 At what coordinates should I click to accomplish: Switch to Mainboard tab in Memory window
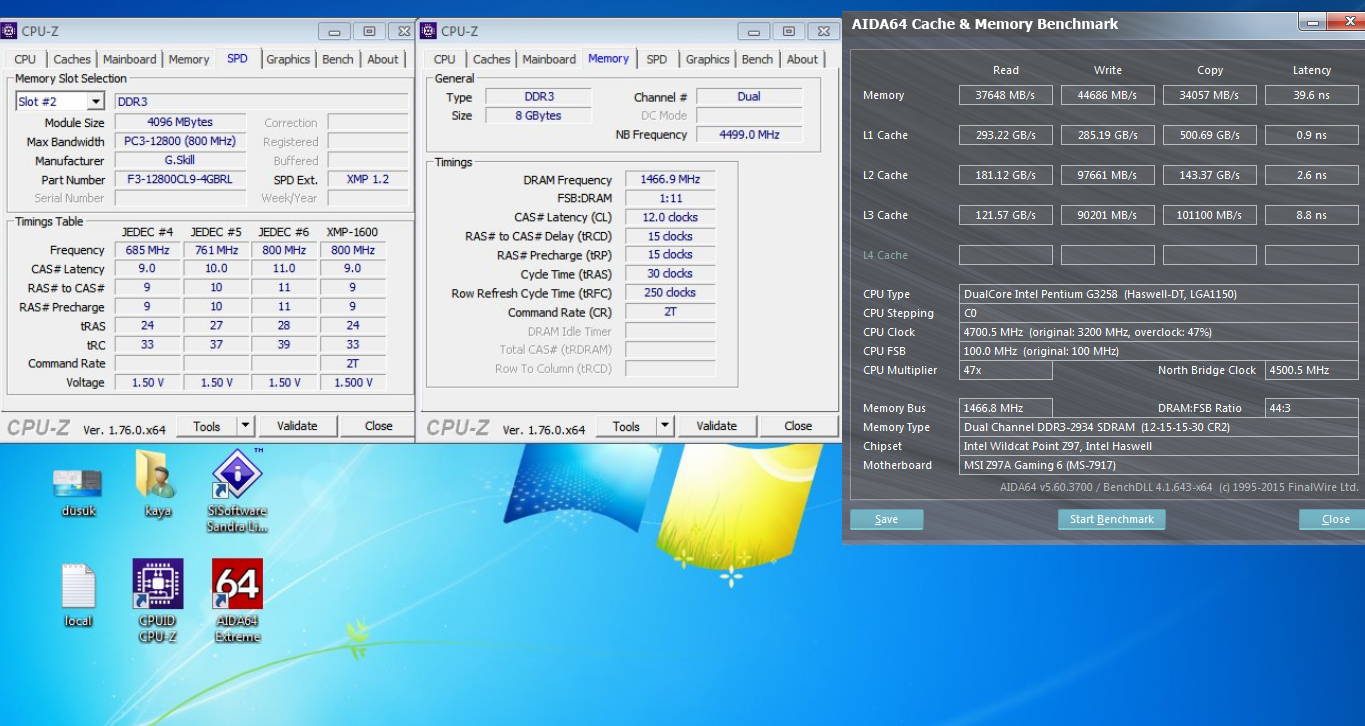point(549,59)
